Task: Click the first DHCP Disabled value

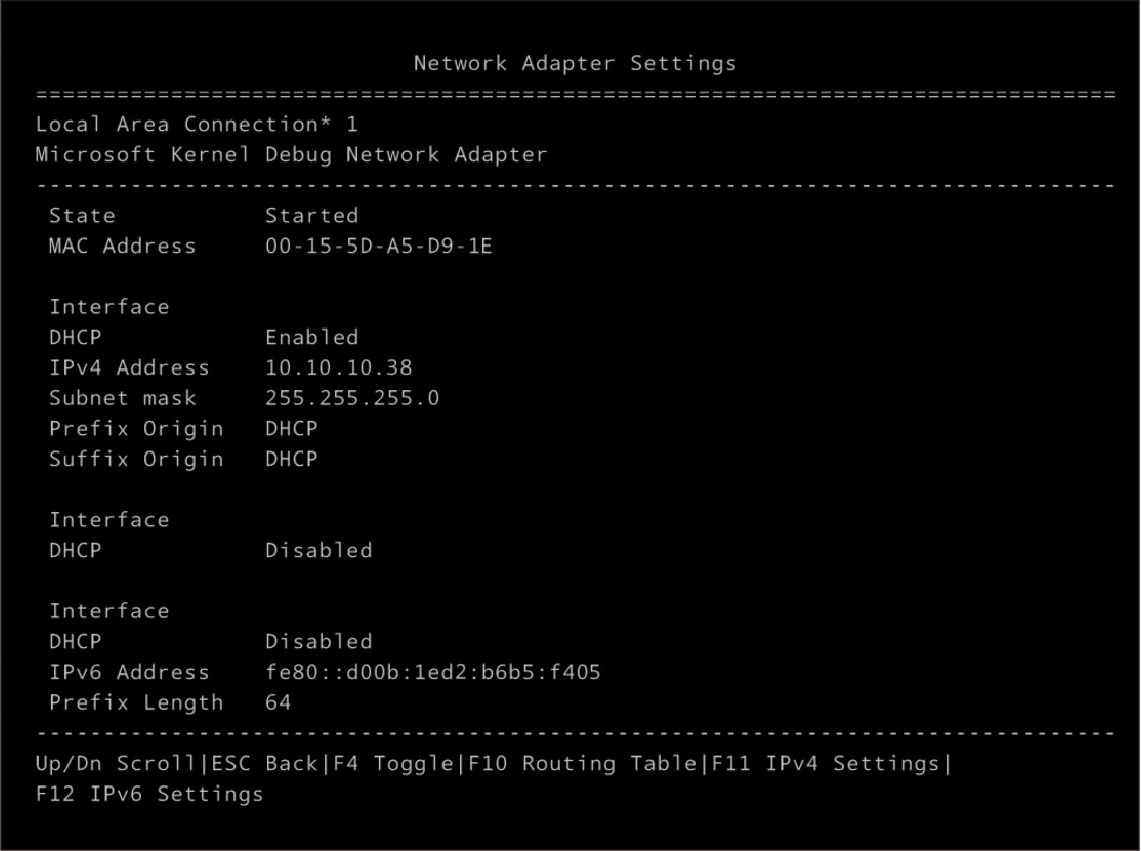Action: coord(319,550)
